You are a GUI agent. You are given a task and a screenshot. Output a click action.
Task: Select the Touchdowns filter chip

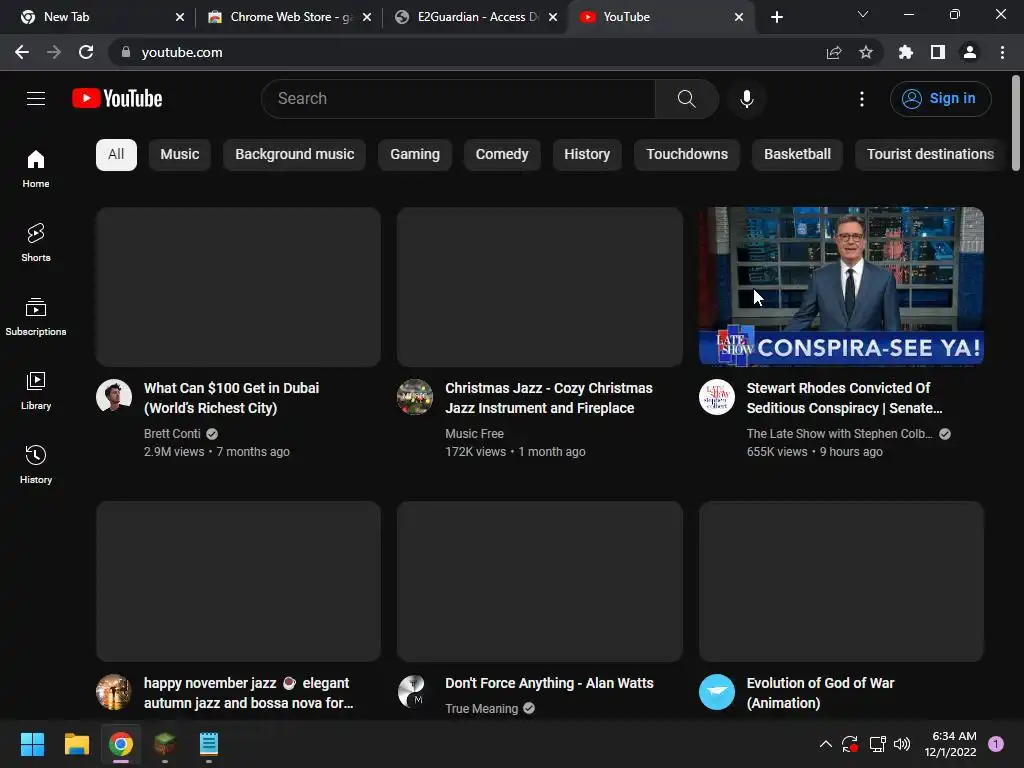point(687,155)
